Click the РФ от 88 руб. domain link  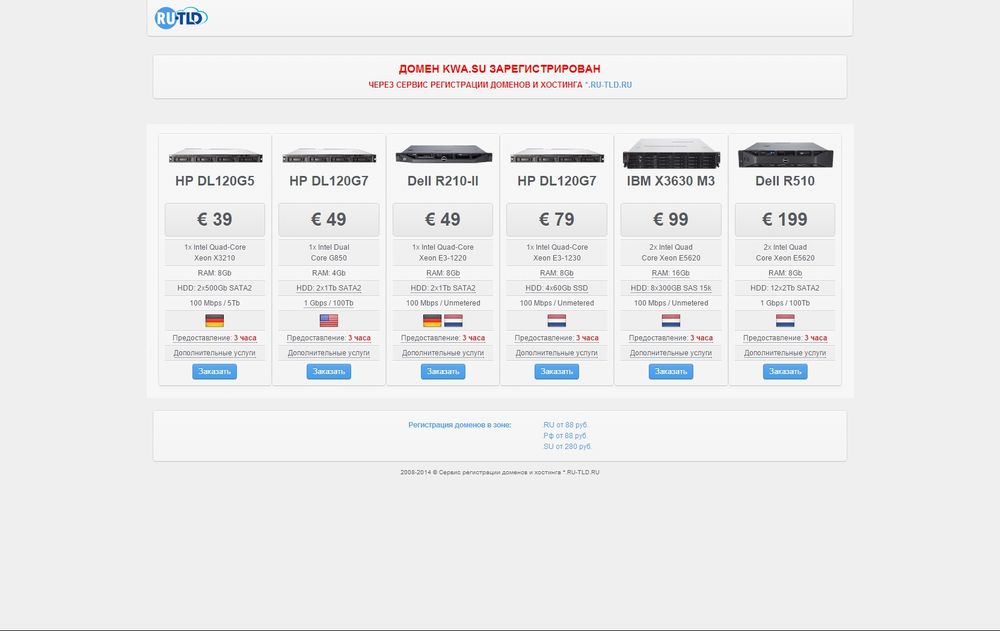(566, 436)
